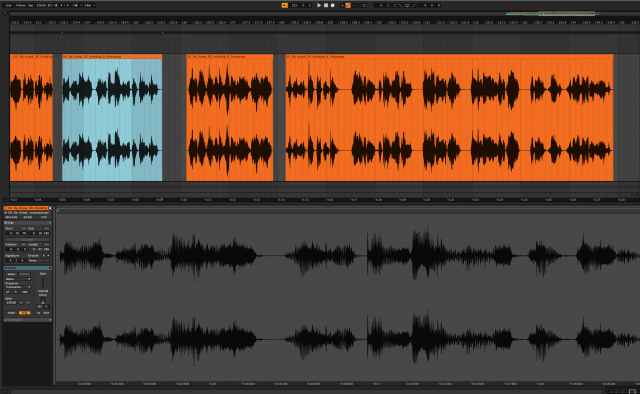Start playback with the Play button
This screenshot has width=640, height=394.
pyautogui.click(x=319, y=5)
